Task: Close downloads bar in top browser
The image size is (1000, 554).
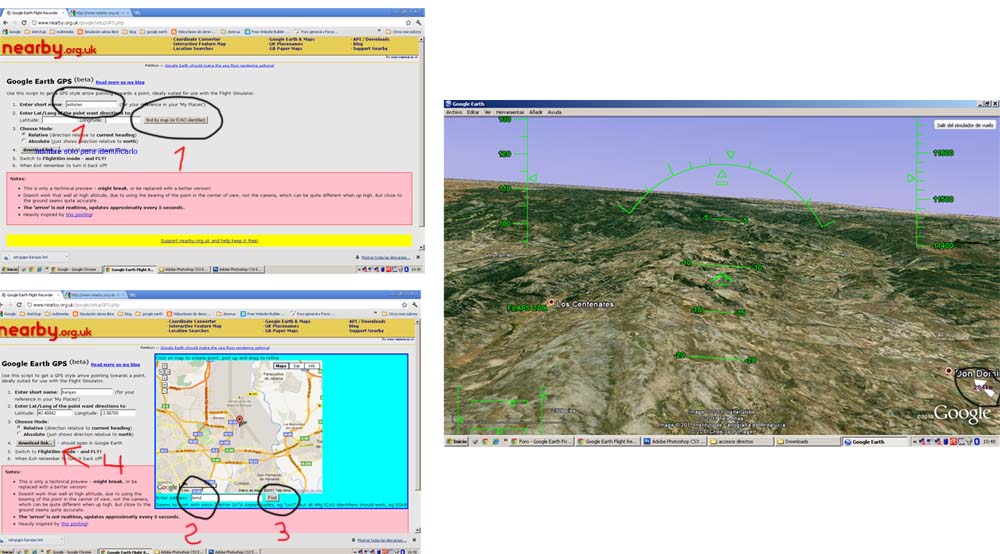Action: pos(418,258)
